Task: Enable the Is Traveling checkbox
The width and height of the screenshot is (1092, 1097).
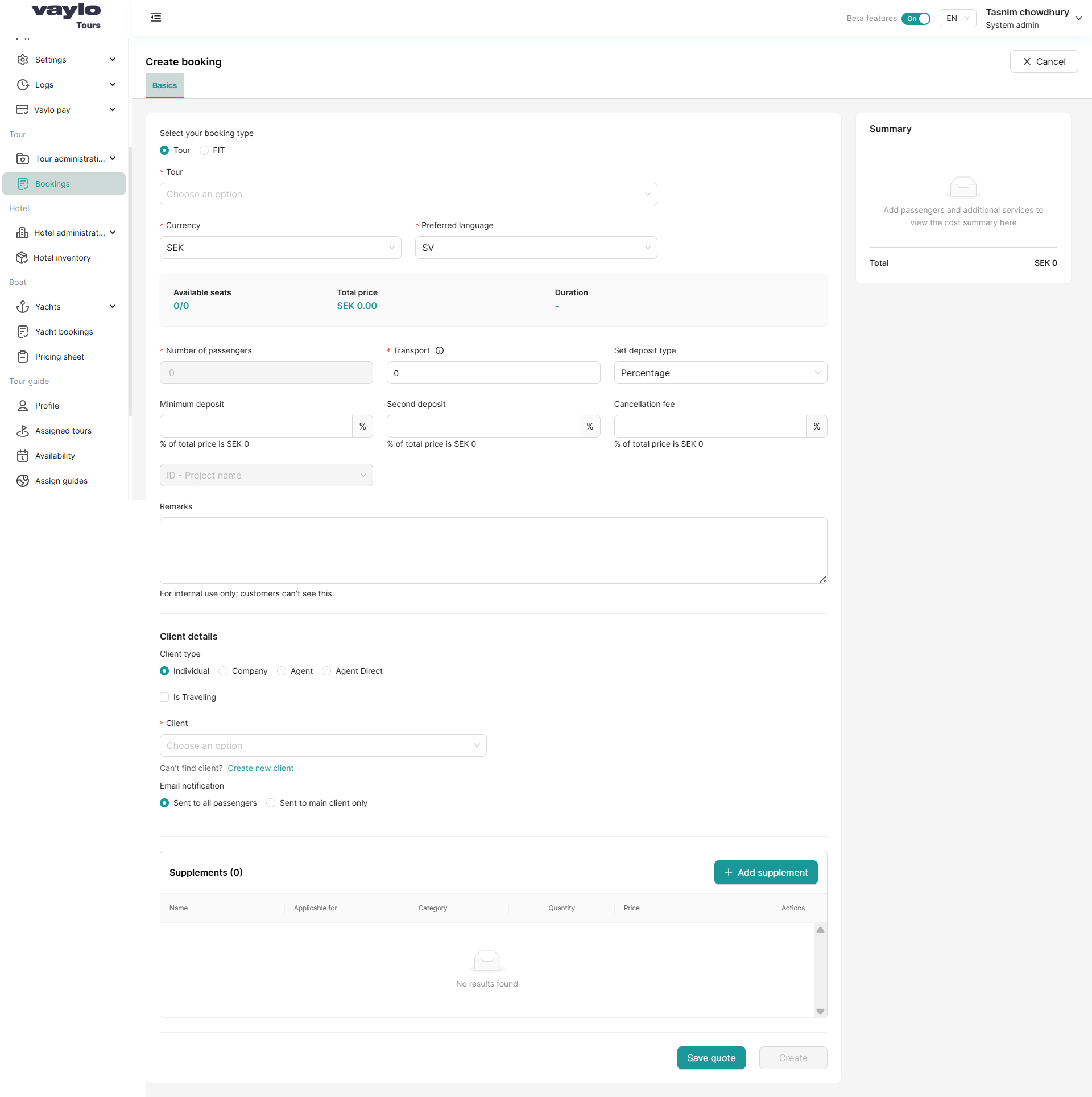Action: [x=164, y=697]
